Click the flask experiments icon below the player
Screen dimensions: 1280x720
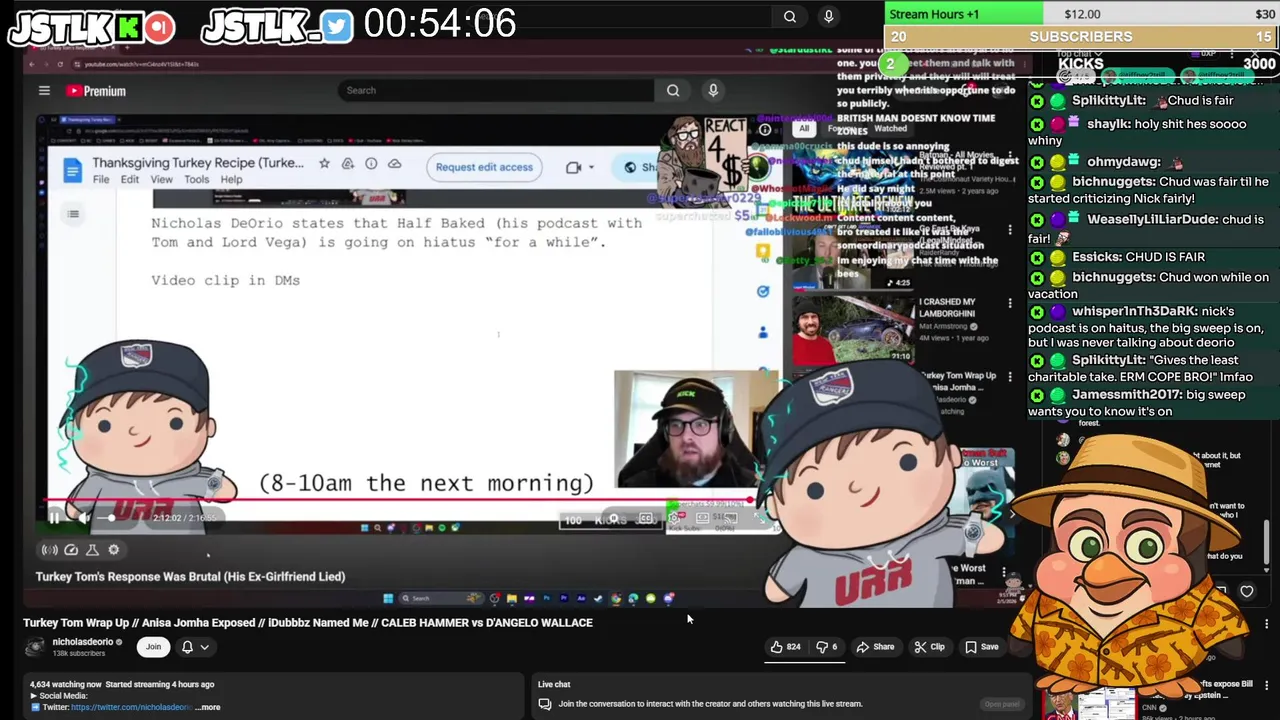click(92, 549)
